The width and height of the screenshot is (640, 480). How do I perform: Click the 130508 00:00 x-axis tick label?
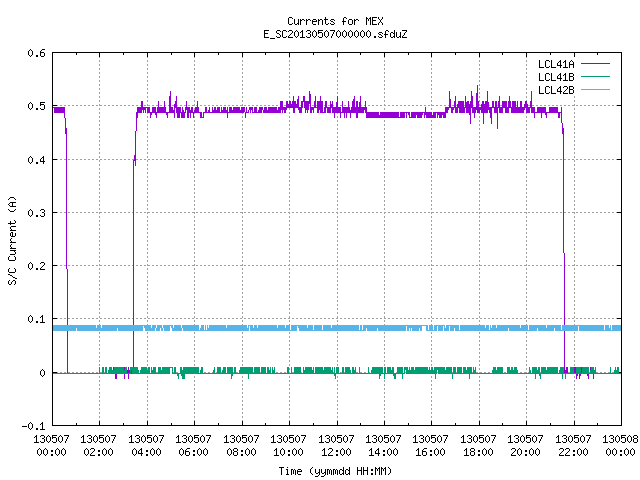[620, 446]
